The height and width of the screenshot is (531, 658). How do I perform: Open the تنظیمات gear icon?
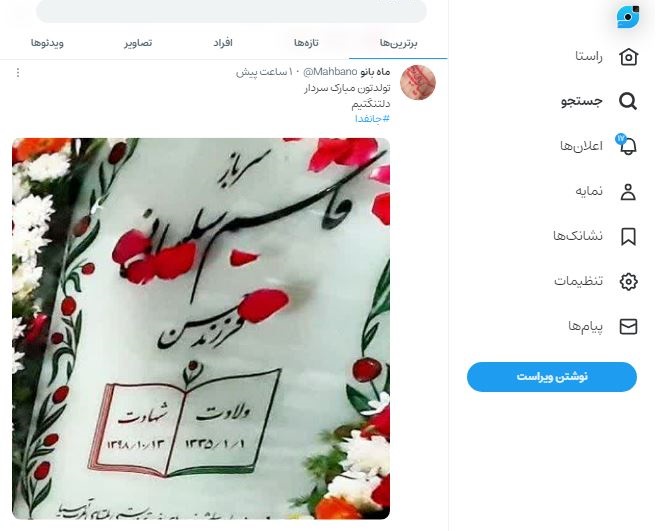[x=628, y=281]
